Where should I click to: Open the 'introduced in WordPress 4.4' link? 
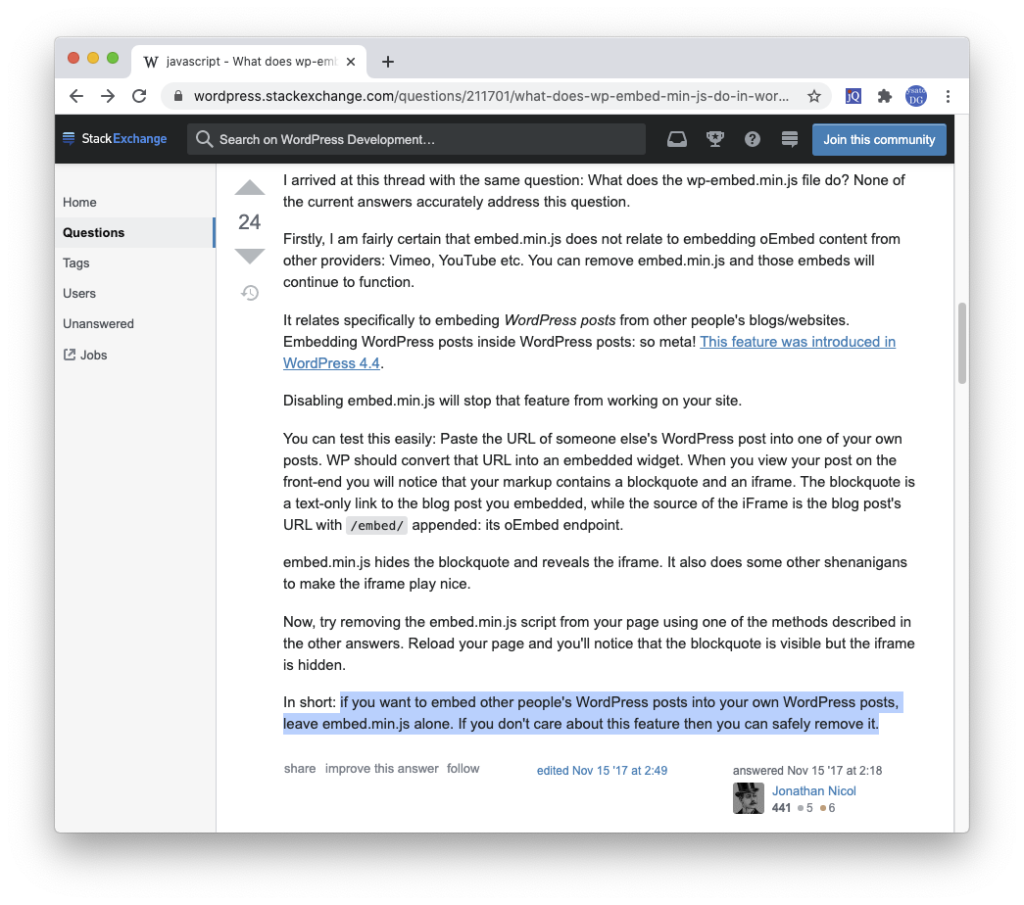click(797, 342)
